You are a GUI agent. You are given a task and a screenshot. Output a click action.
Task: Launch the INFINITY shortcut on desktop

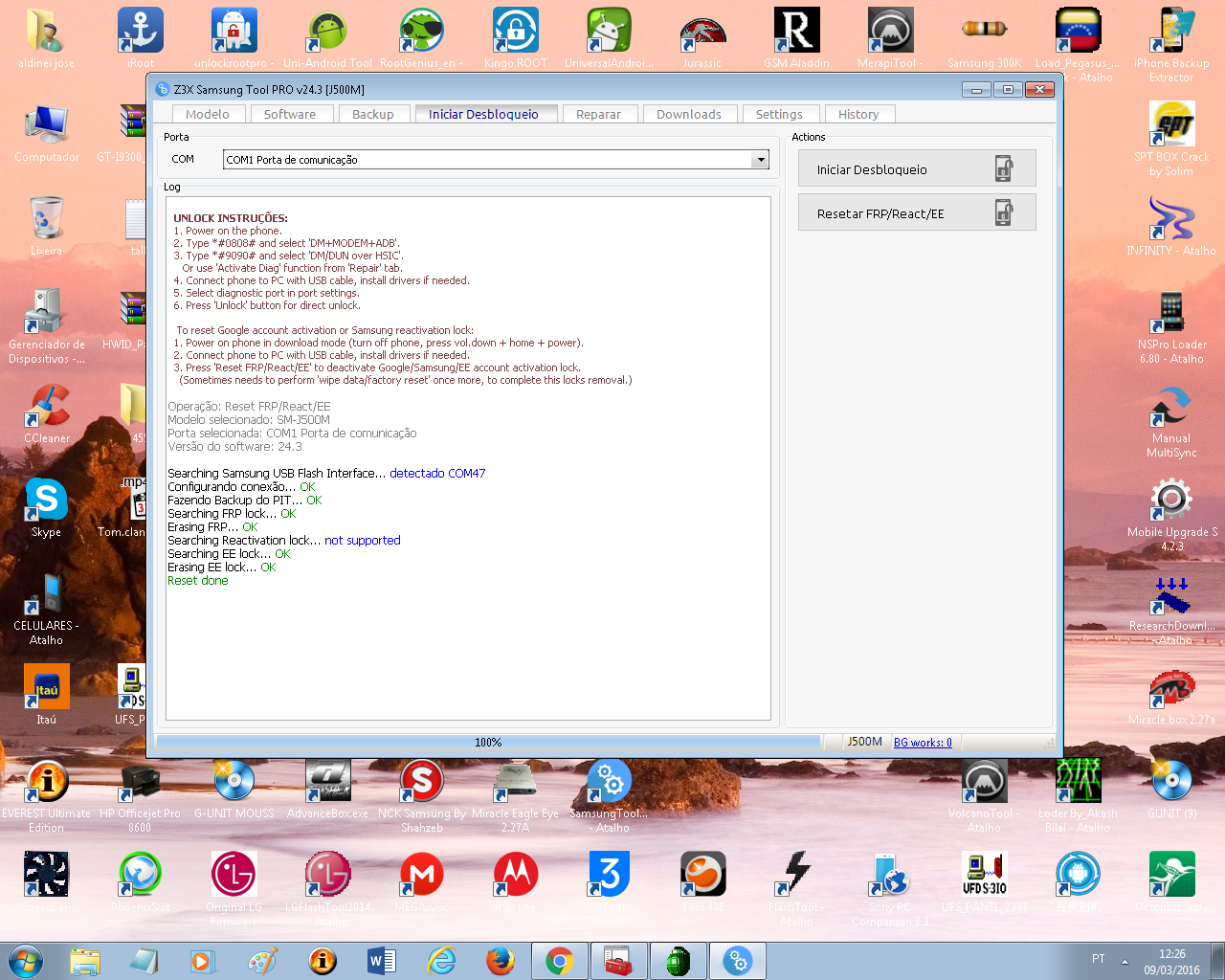coord(1171,226)
